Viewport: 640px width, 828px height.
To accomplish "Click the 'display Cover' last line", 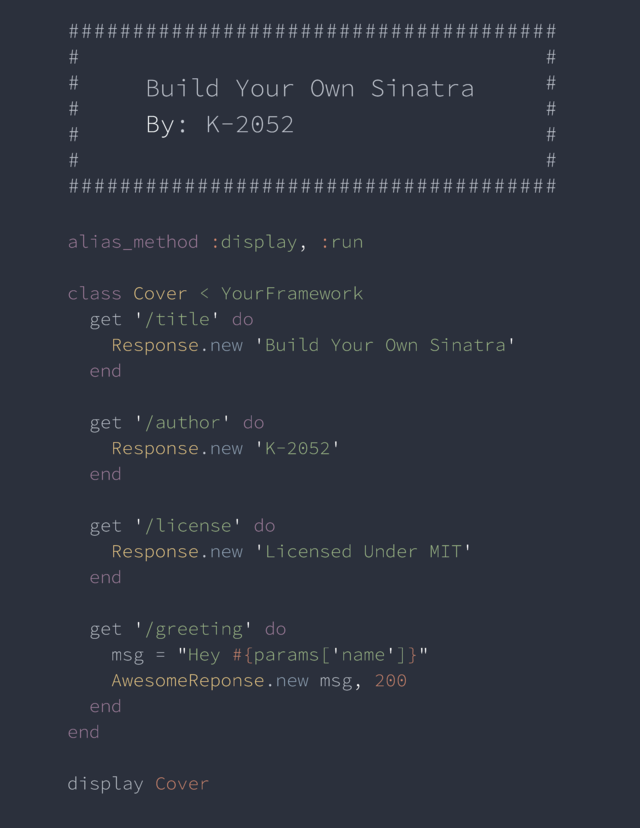I will (x=138, y=784).
